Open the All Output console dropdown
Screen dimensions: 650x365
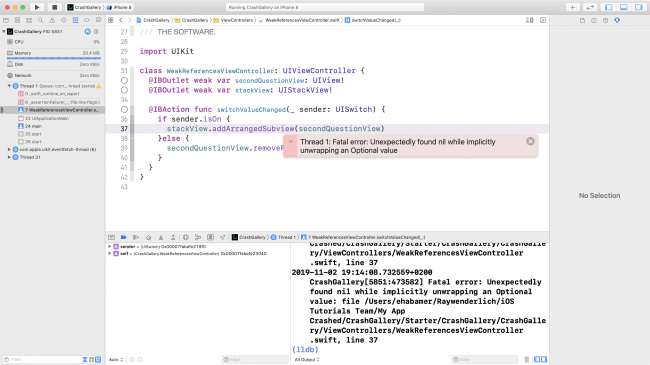click(307, 360)
